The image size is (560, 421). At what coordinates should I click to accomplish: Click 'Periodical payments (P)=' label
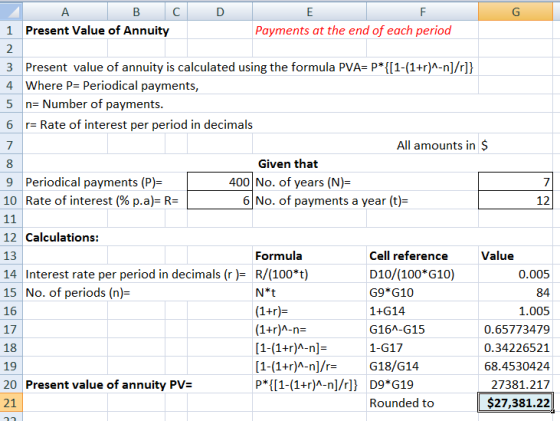[x=94, y=182]
